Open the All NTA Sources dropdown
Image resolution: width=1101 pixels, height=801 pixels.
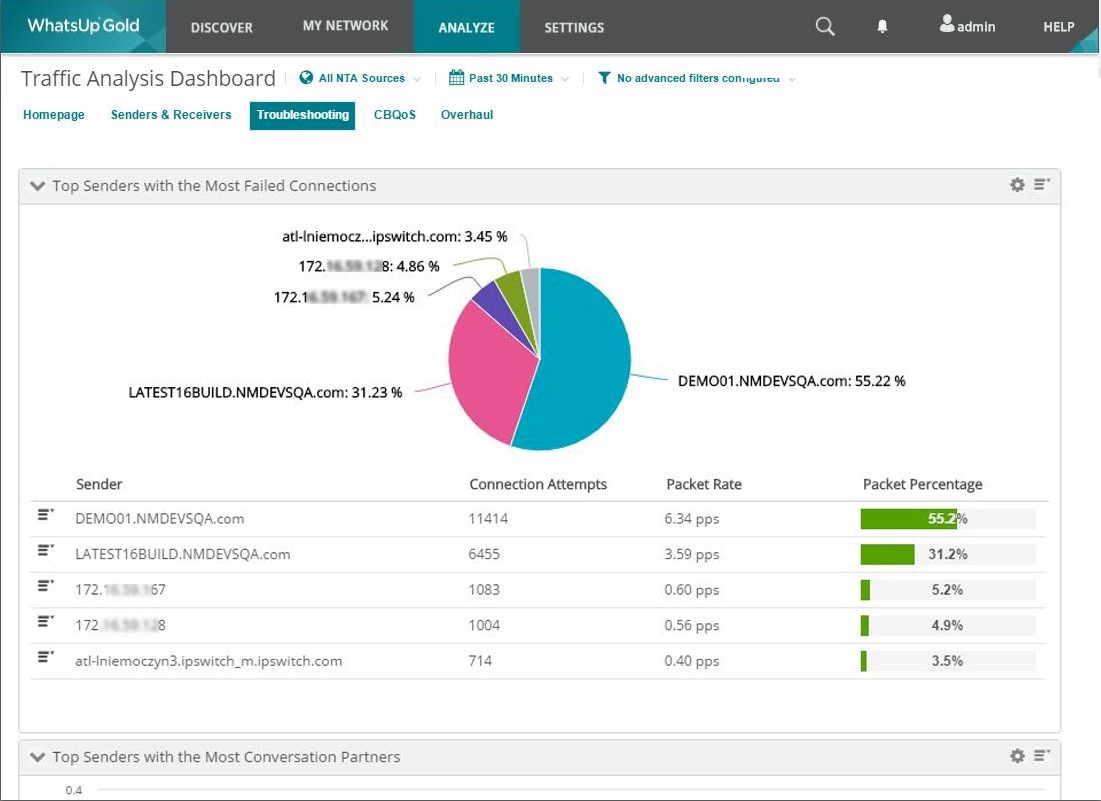point(355,77)
